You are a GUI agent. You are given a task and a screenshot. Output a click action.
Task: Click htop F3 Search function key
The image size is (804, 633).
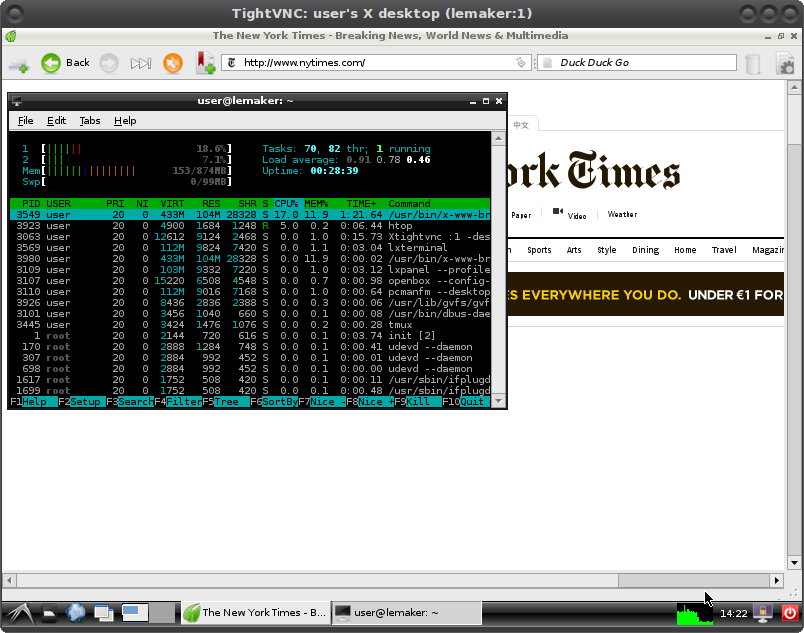pyautogui.click(x=130, y=402)
